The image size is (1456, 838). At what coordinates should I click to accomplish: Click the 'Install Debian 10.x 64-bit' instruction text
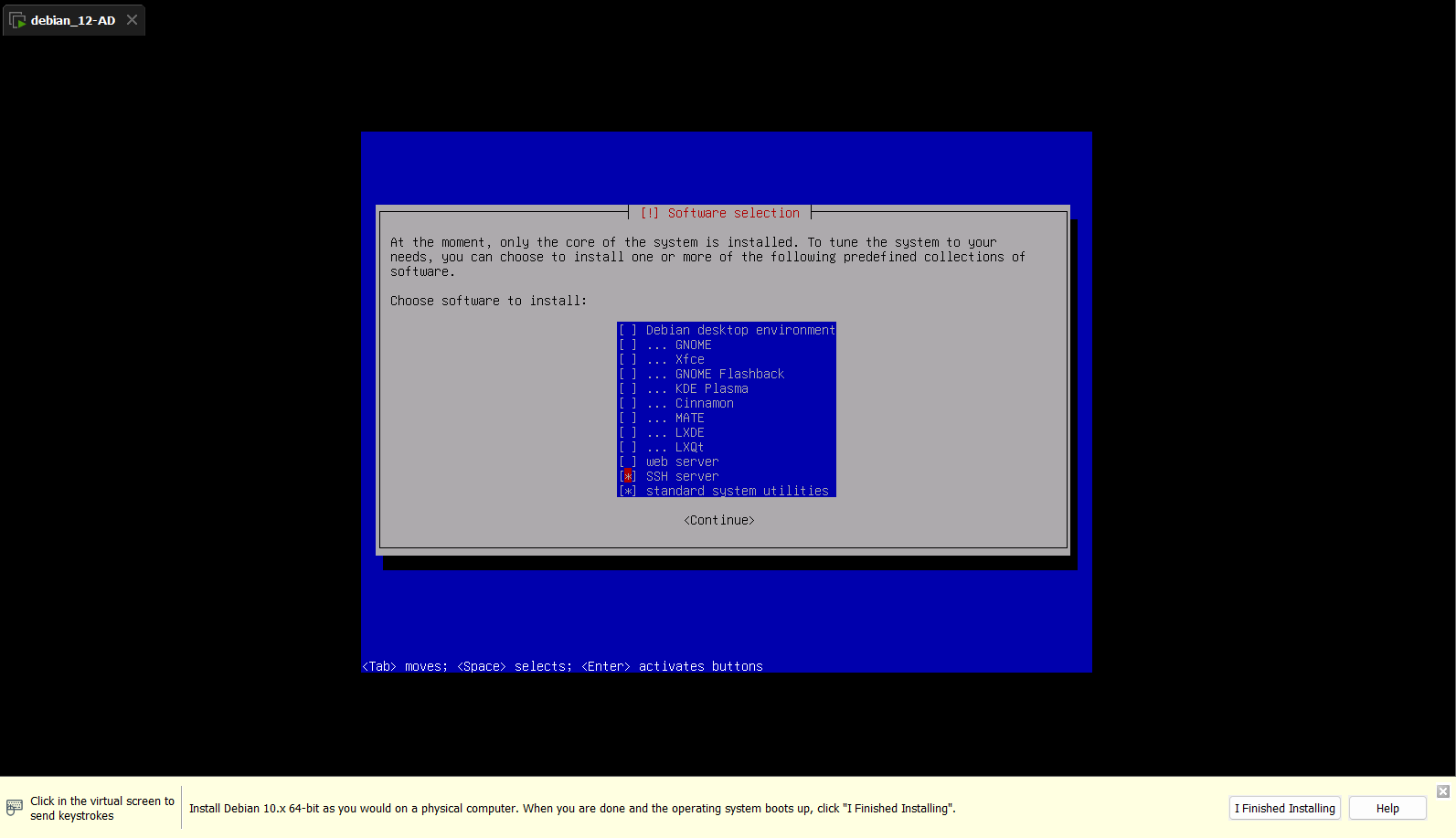click(572, 808)
